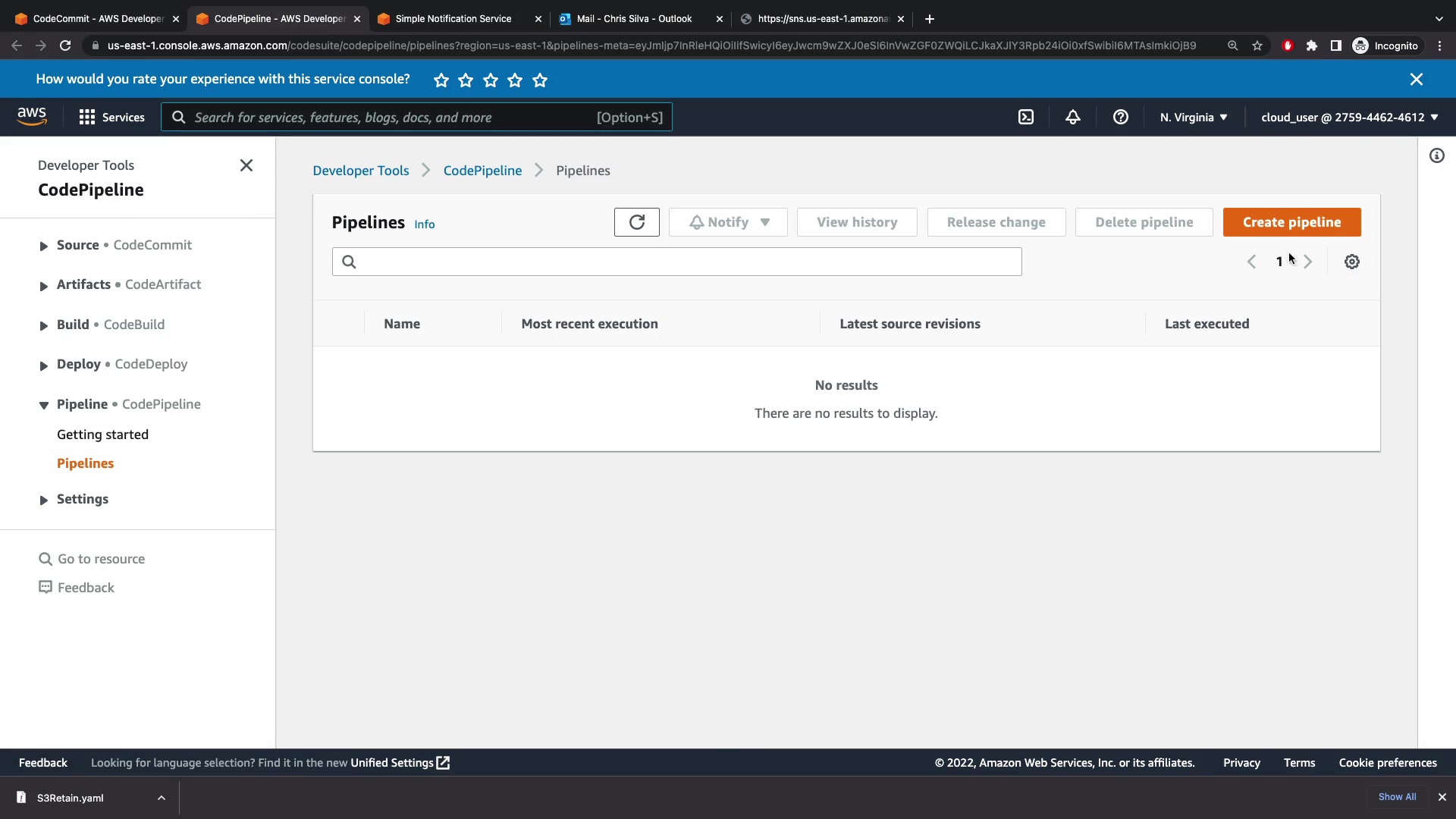Open the Getting started sidebar link

[x=102, y=435]
